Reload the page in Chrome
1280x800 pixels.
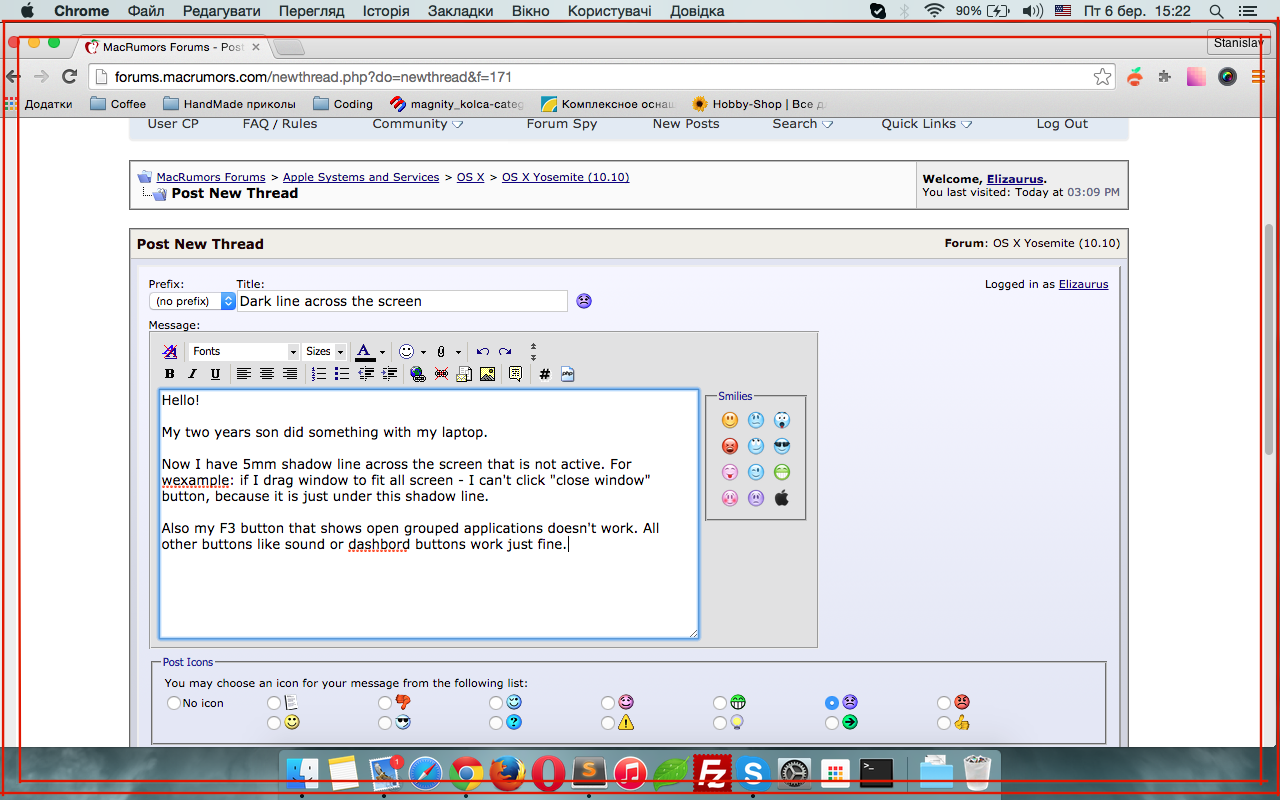pos(70,77)
